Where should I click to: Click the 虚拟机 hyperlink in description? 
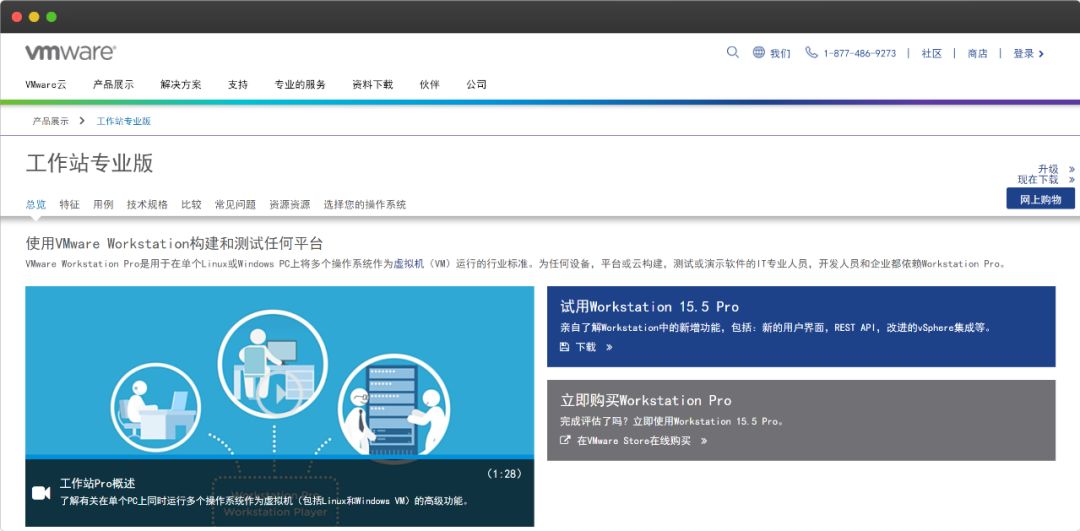(408, 264)
